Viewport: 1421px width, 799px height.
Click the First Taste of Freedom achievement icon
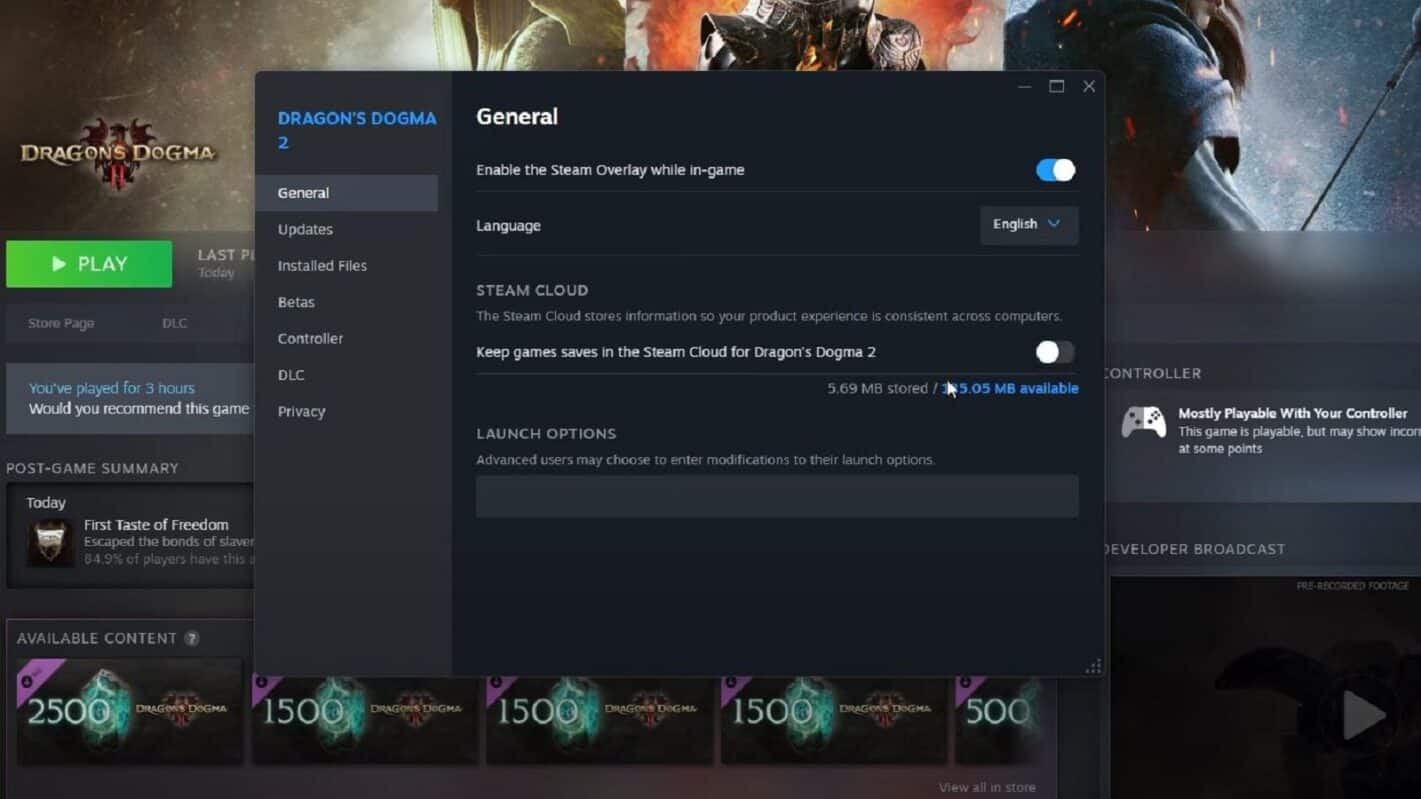point(49,542)
